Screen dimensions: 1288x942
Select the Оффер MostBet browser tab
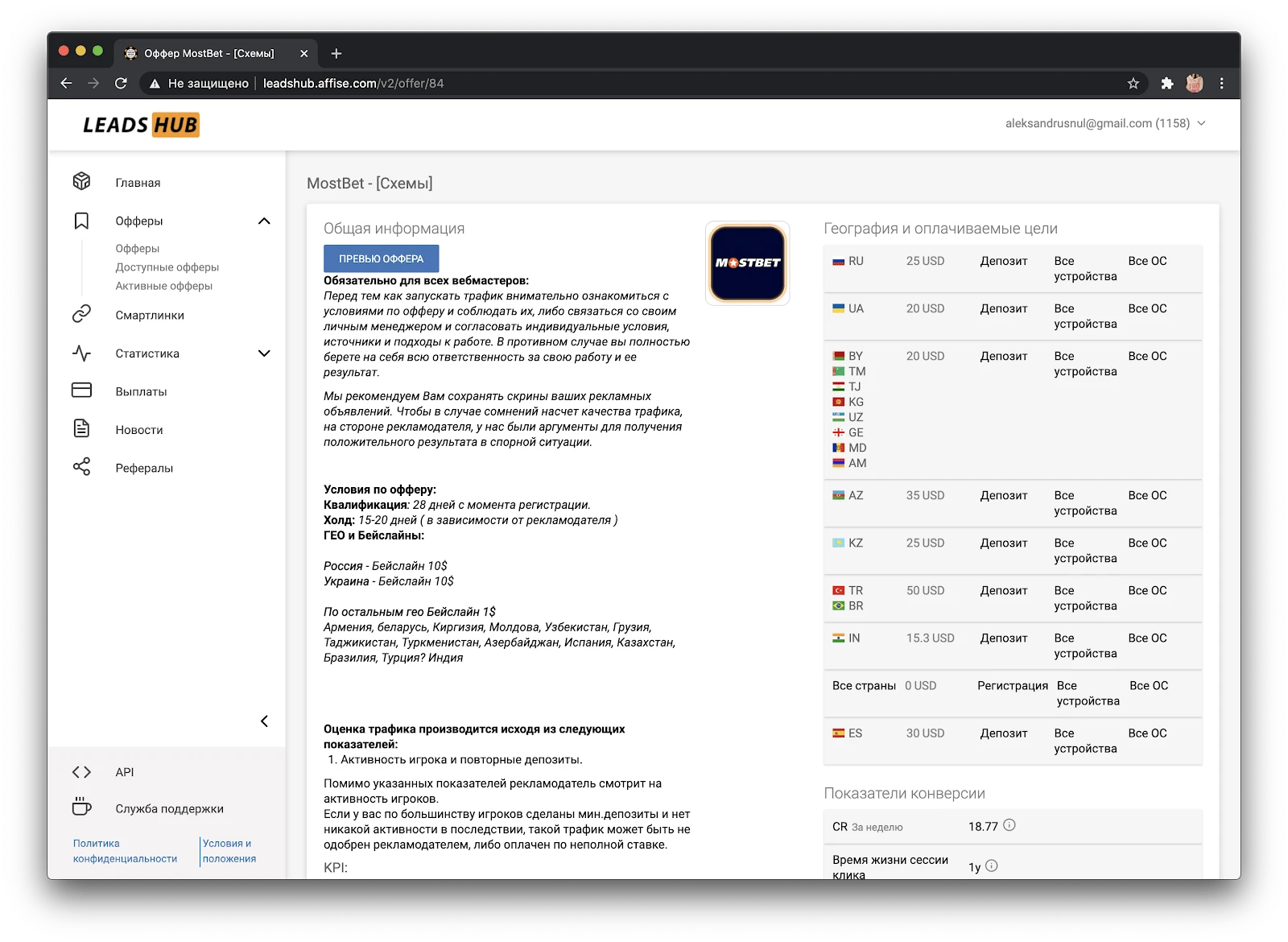pyautogui.click(x=216, y=53)
